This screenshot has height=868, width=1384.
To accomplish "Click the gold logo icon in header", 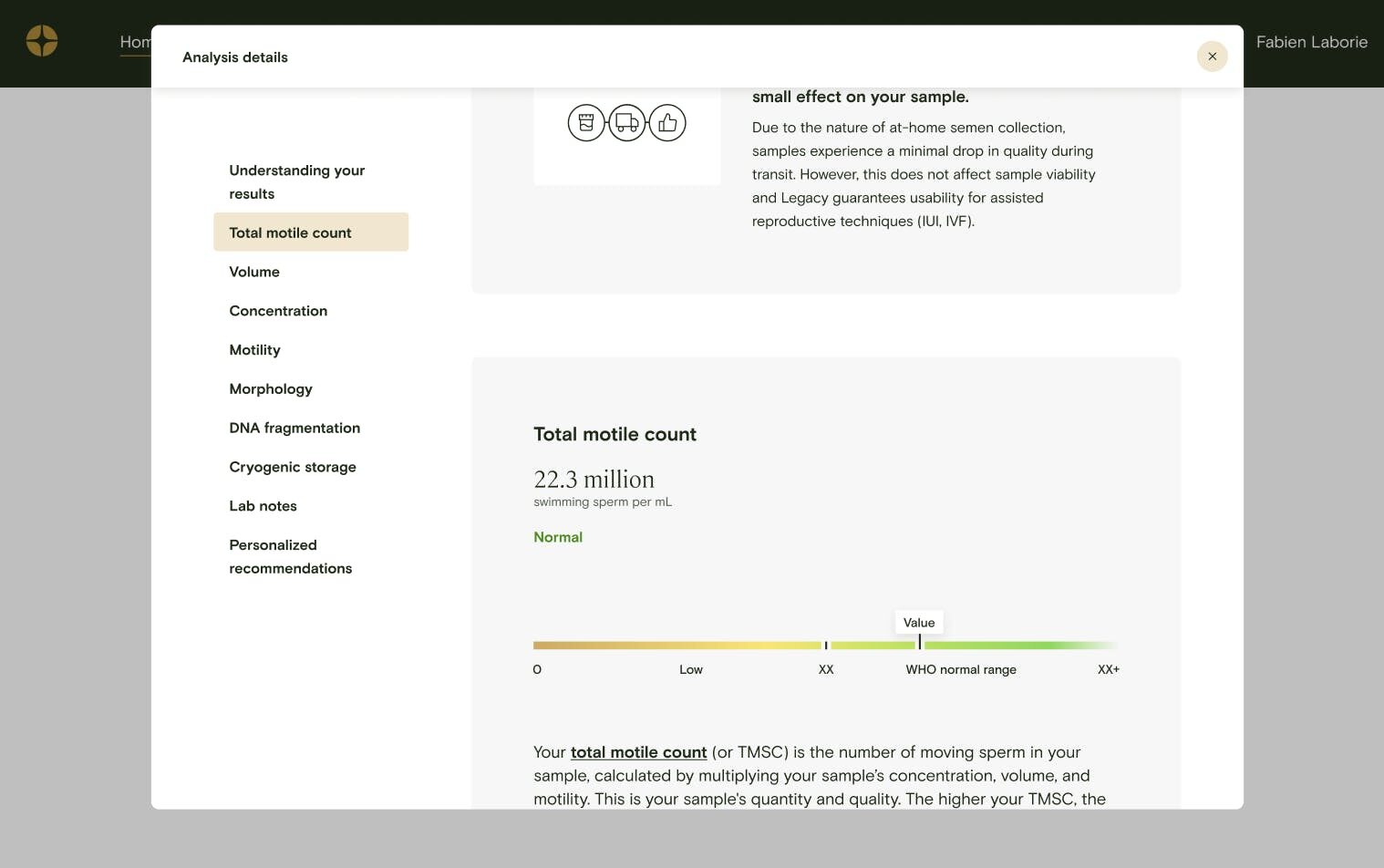I will [42, 41].
